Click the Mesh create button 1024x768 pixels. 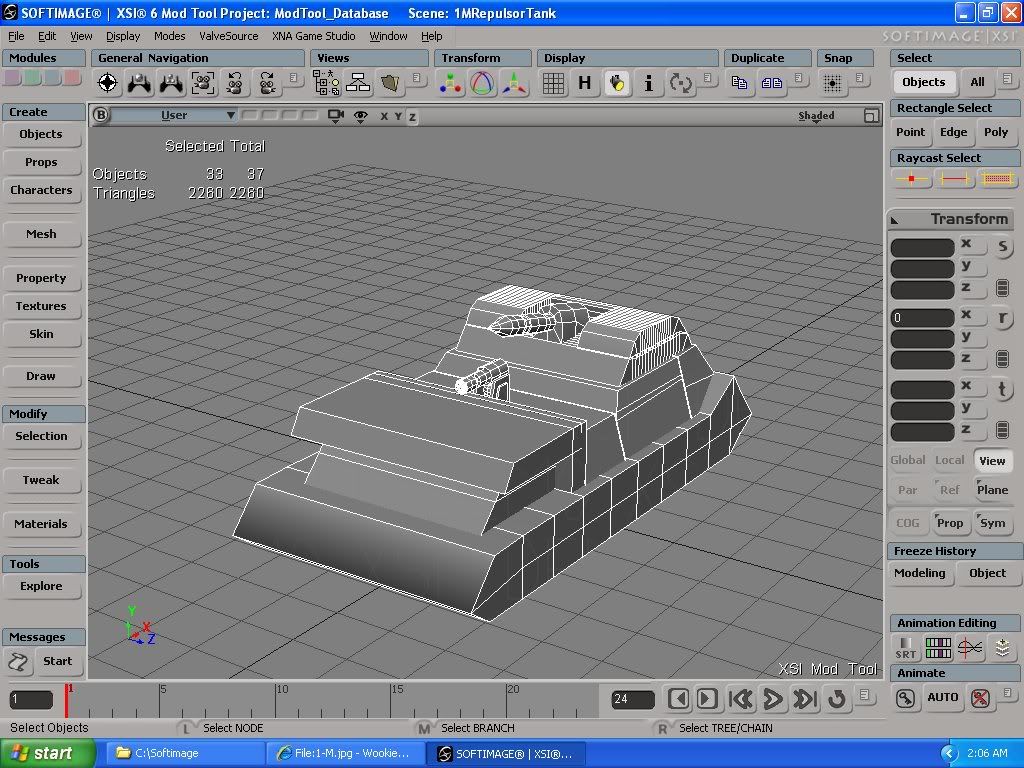click(x=41, y=234)
